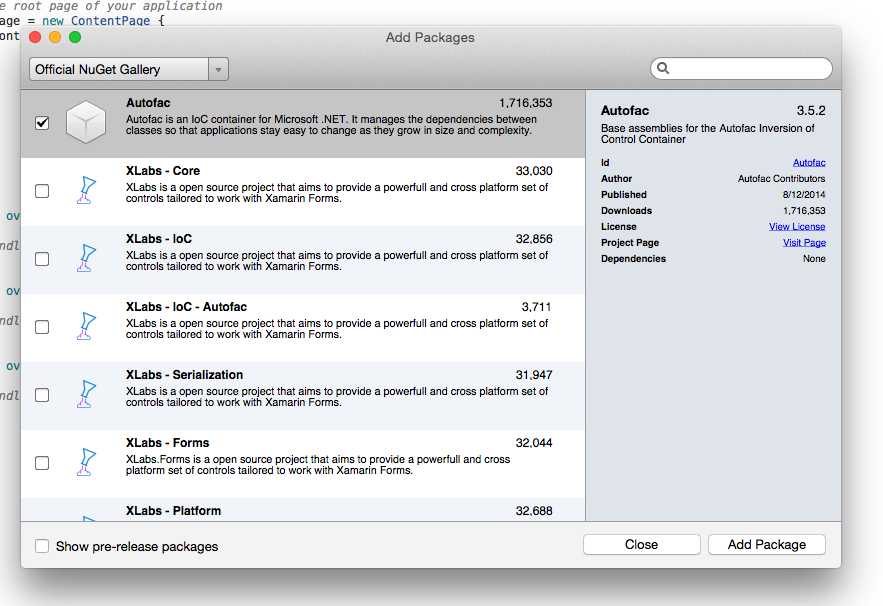Click the XLabs - Core package icon
Viewport: 883px width, 606px height.
(86, 190)
